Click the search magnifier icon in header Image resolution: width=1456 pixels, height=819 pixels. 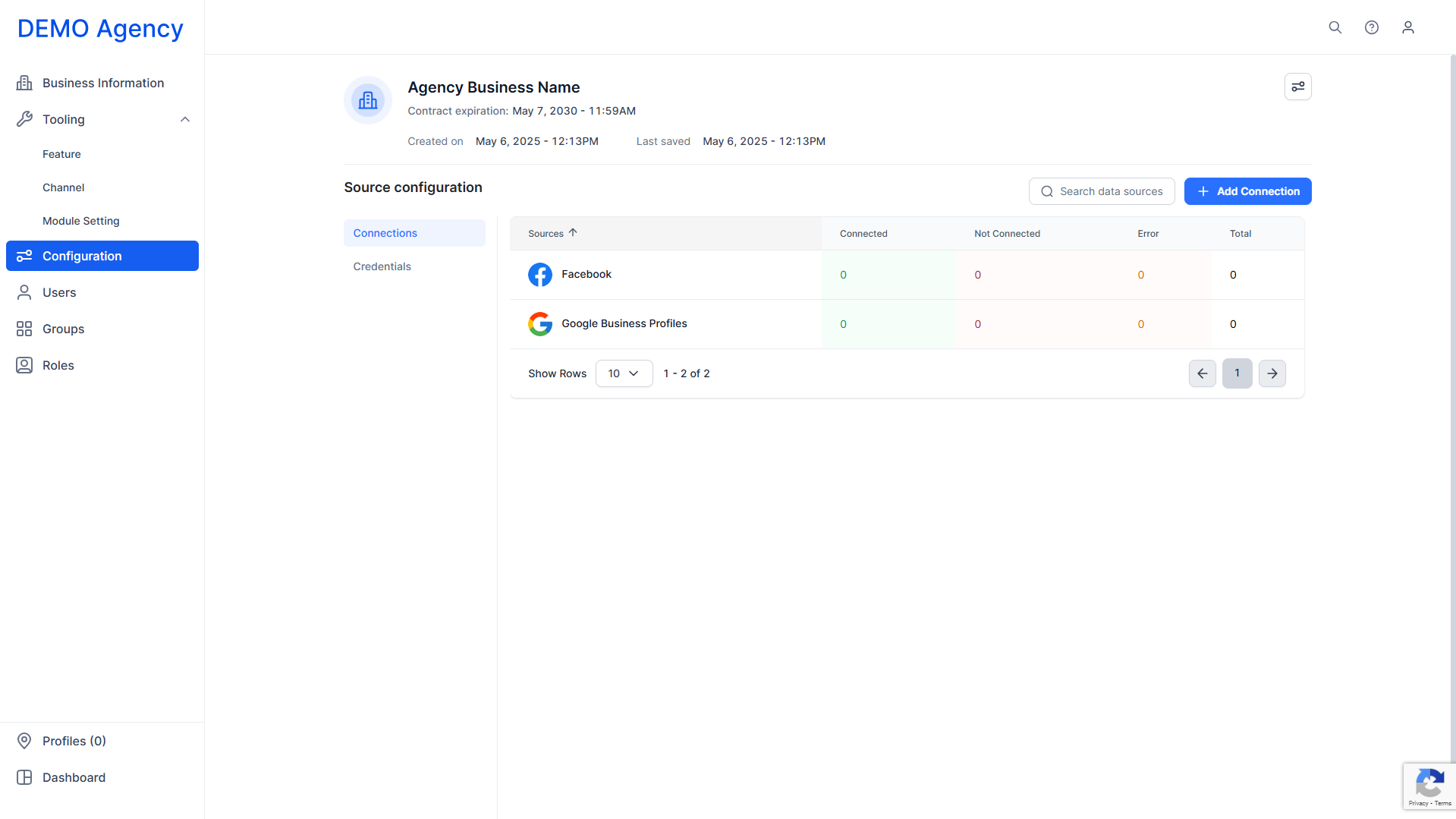point(1335,27)
